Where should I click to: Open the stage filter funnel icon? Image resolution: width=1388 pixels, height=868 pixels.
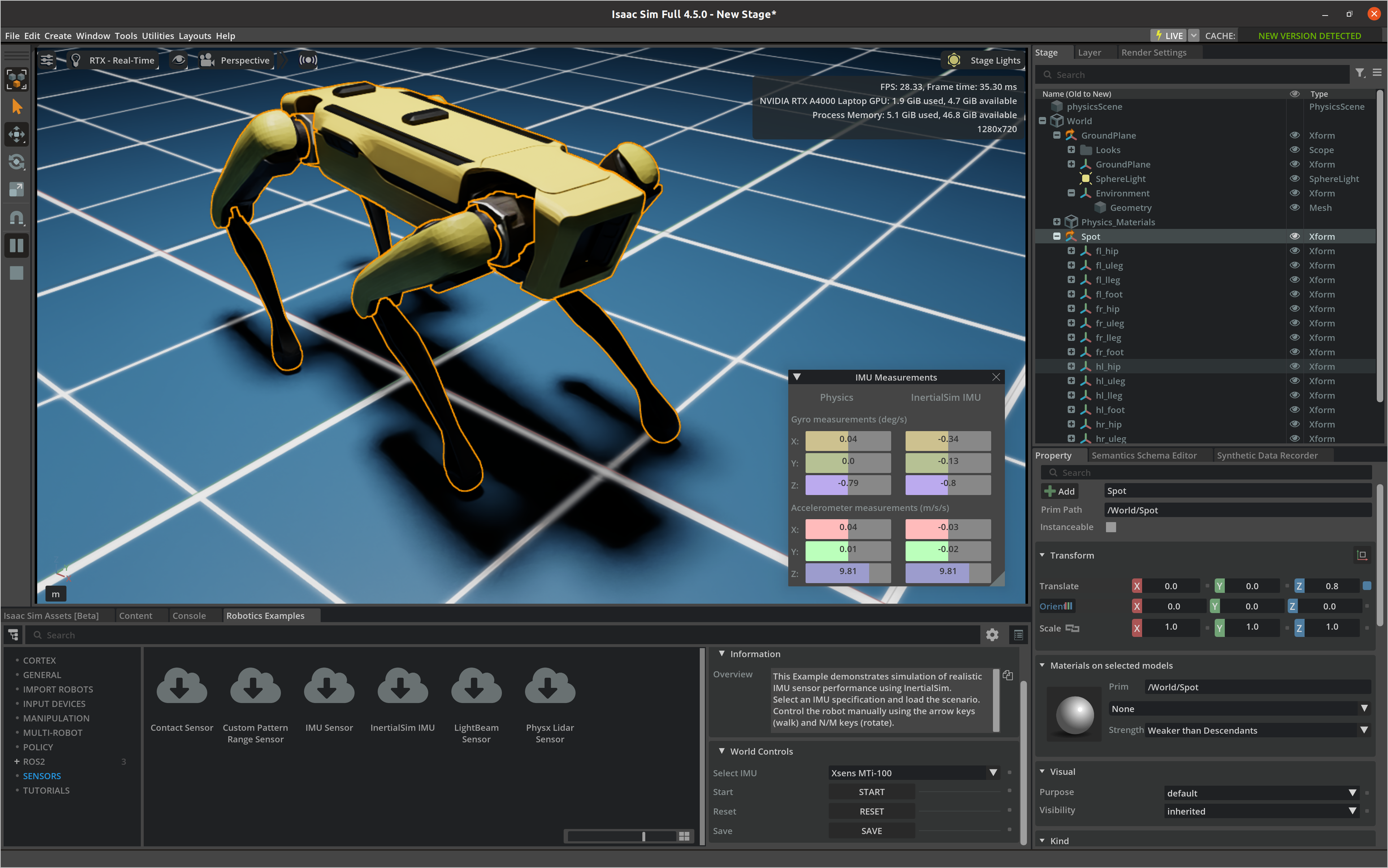tap(1360, 73)
